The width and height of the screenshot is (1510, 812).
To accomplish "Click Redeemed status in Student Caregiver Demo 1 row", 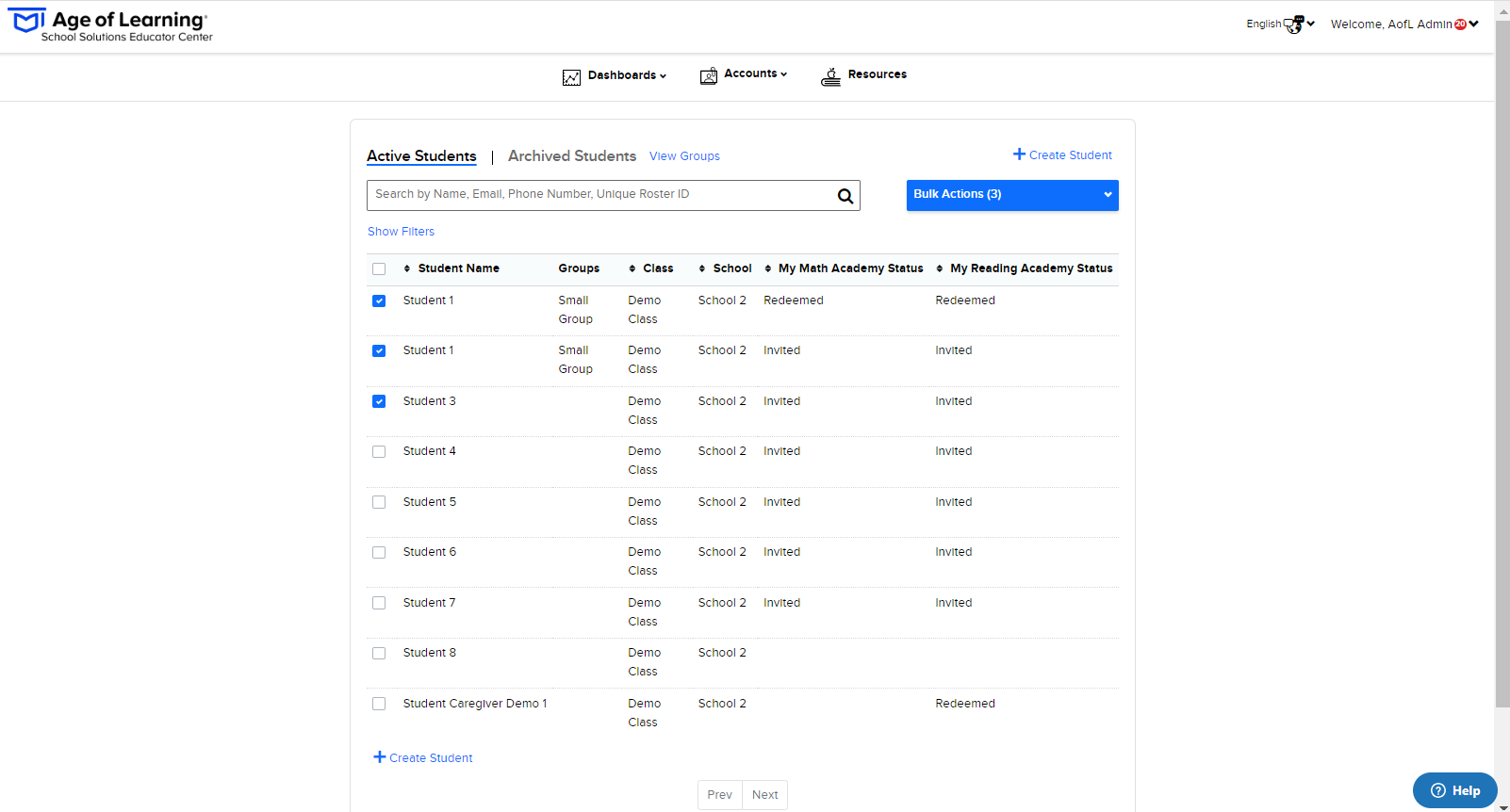I will 965,704.
